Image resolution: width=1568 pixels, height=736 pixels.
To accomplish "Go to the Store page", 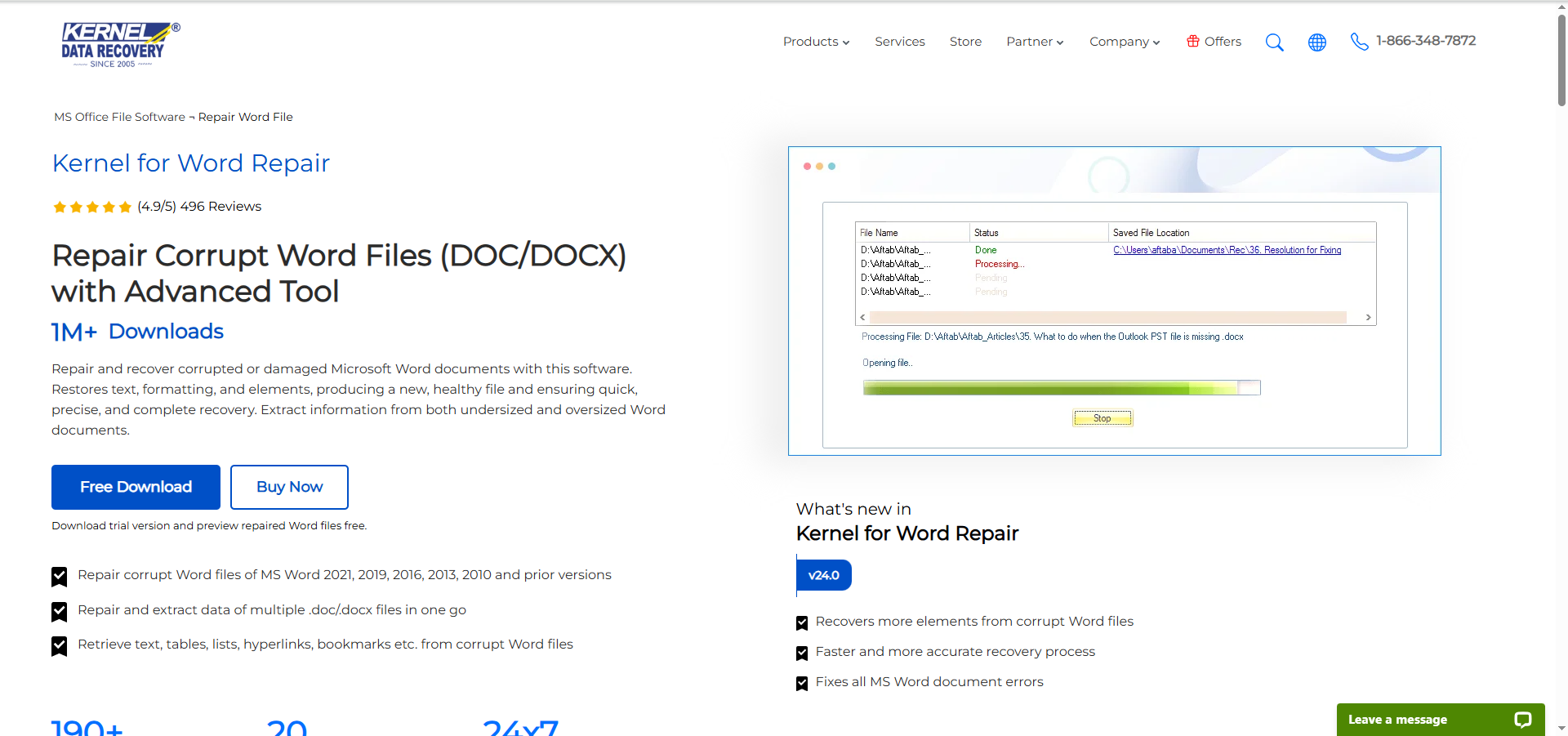I will point(965,42).
